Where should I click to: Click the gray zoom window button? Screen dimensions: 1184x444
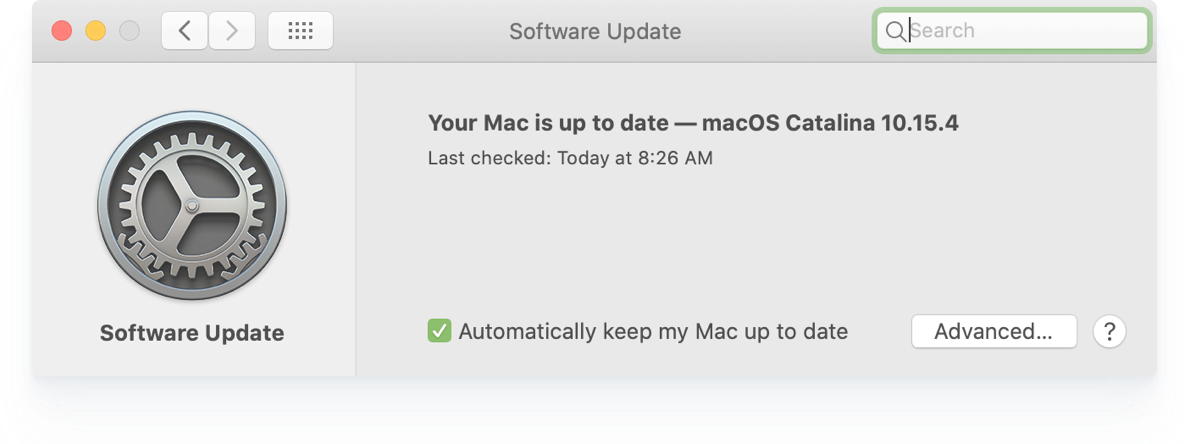[129, 31]
